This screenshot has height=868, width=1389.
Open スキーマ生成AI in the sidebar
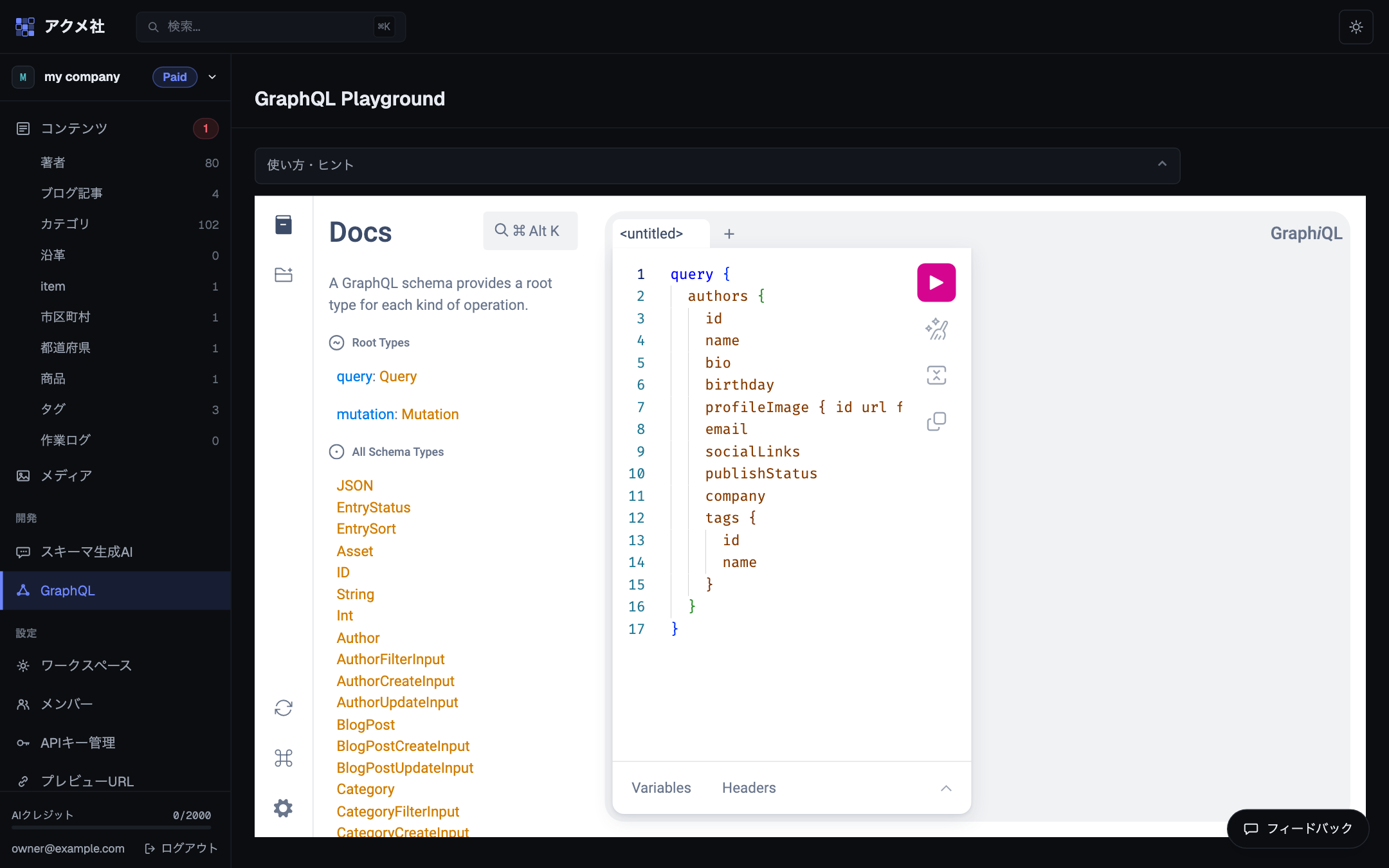[116, 552]
